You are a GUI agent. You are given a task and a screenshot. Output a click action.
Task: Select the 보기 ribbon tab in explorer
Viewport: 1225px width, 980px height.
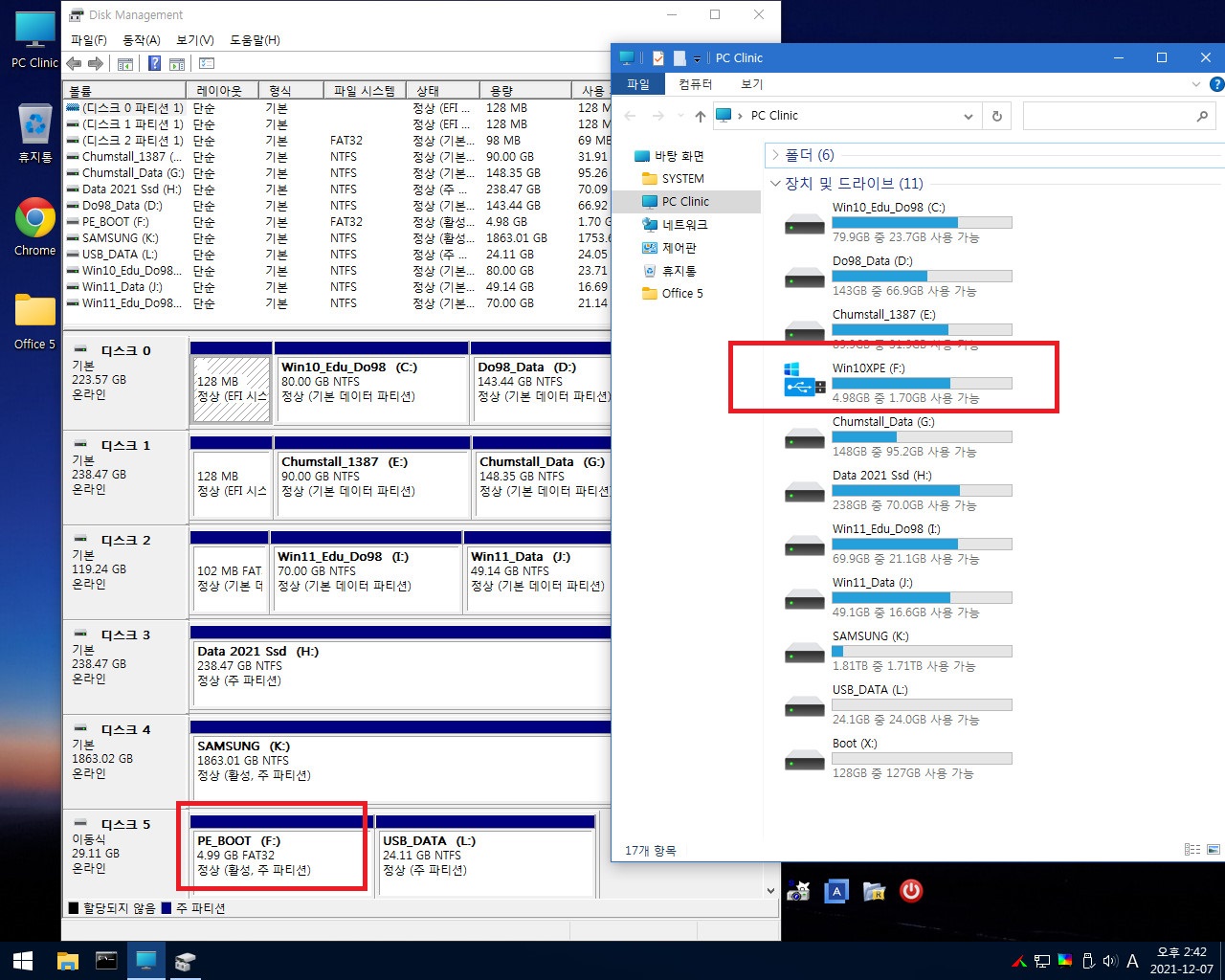pos(752,84)
